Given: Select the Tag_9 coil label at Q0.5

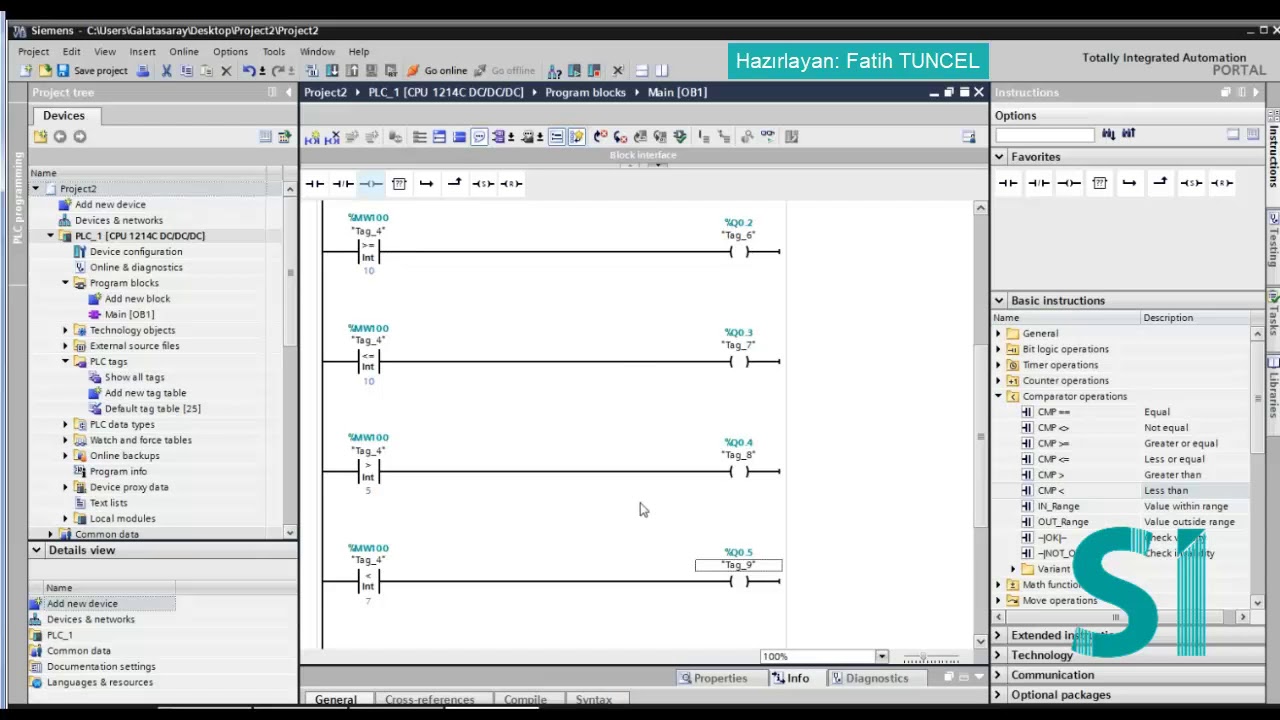Looking at the screenshot, I should coord(739,565).
